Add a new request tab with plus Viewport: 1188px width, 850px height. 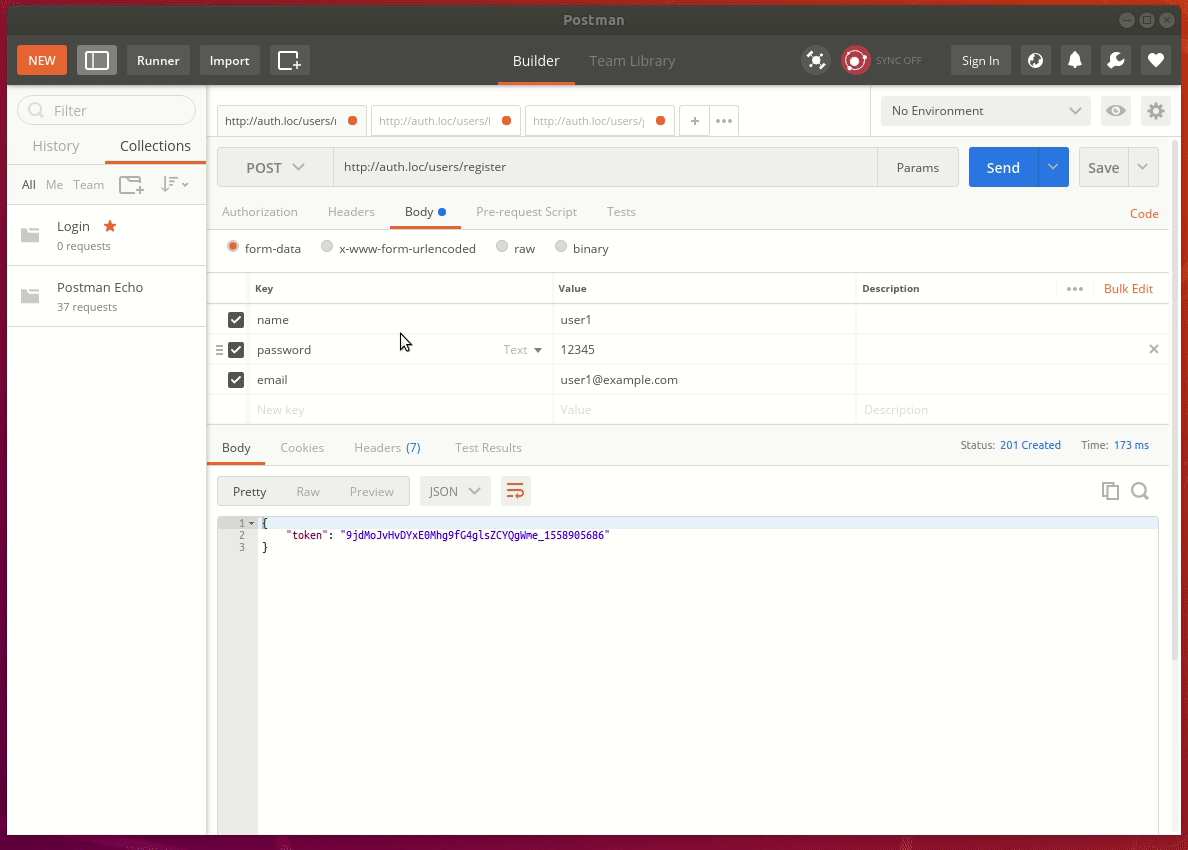coord(695,120)
